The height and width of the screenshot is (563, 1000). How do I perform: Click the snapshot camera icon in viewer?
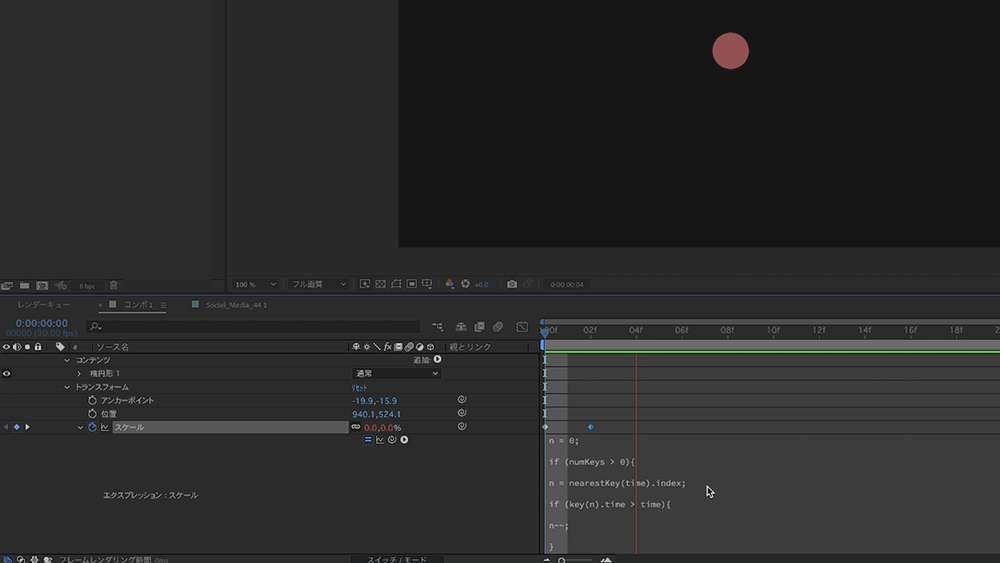[x=512, y=284]
